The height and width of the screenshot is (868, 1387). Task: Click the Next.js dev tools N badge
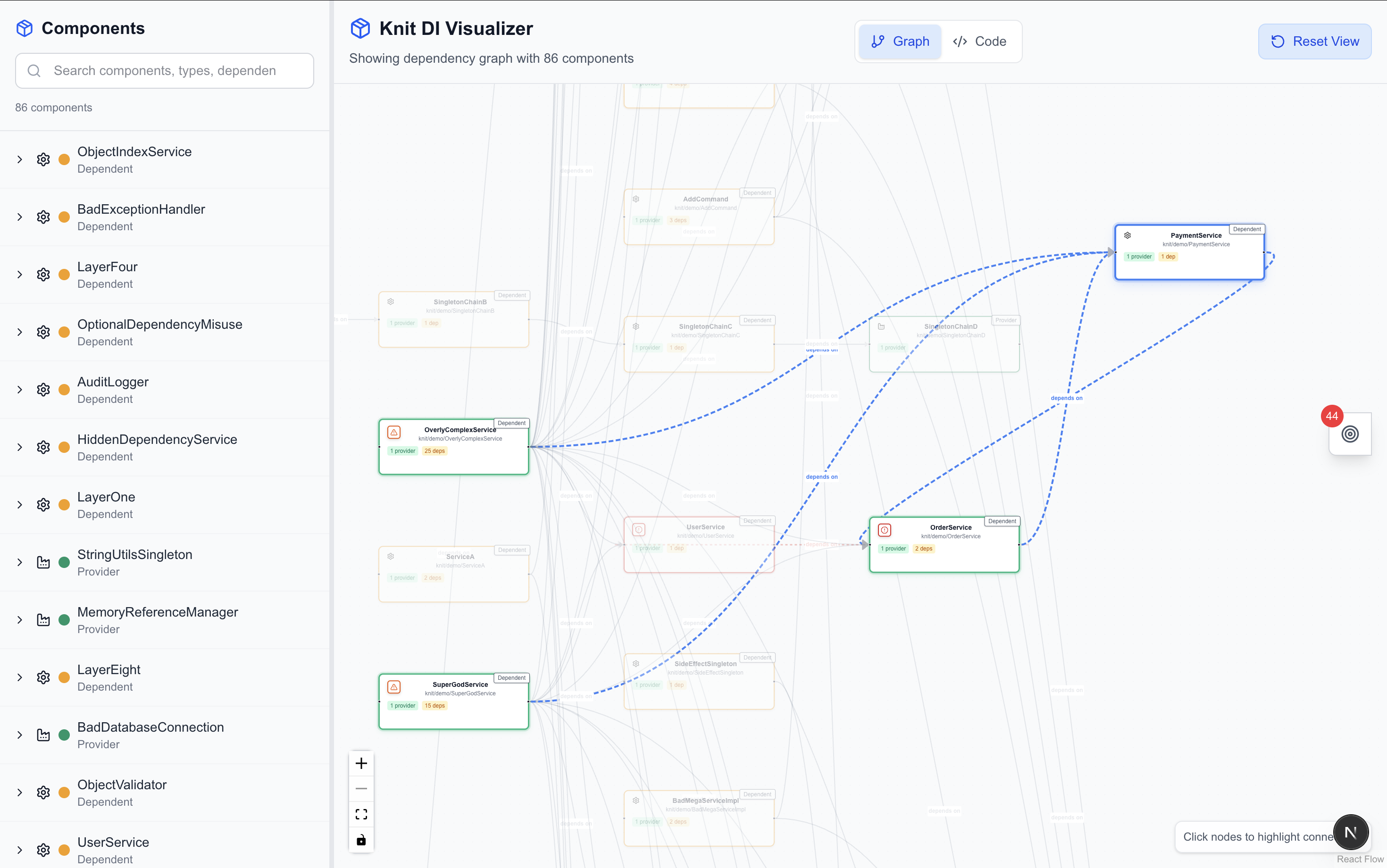click(1351, 833)
